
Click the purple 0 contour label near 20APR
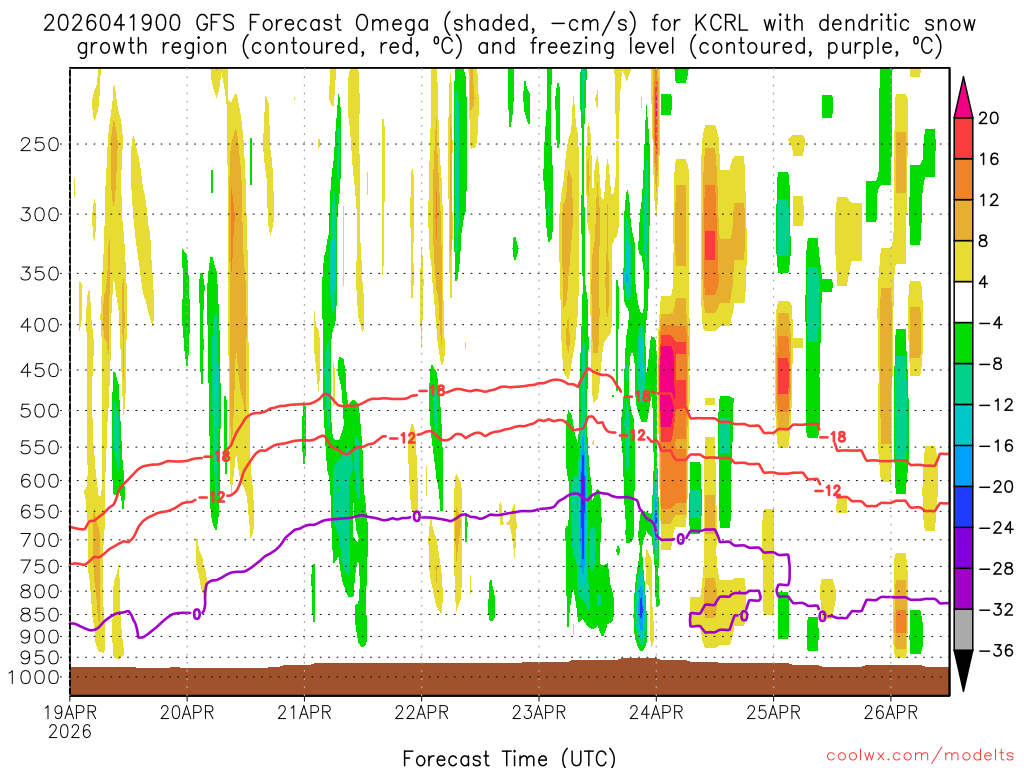tap(197, 614)
